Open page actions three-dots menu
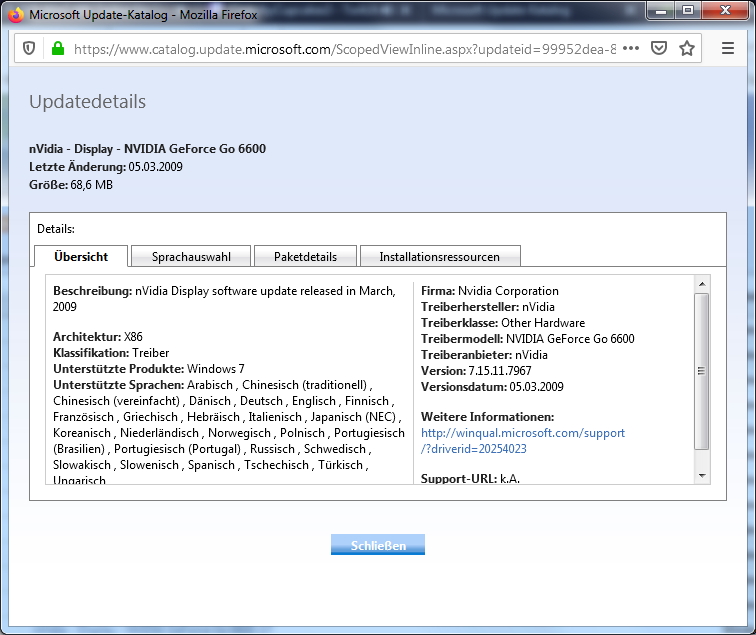Image resolution: width=756 pixels, height=635 pixels. pyautogui.click(x=631, y=48)
